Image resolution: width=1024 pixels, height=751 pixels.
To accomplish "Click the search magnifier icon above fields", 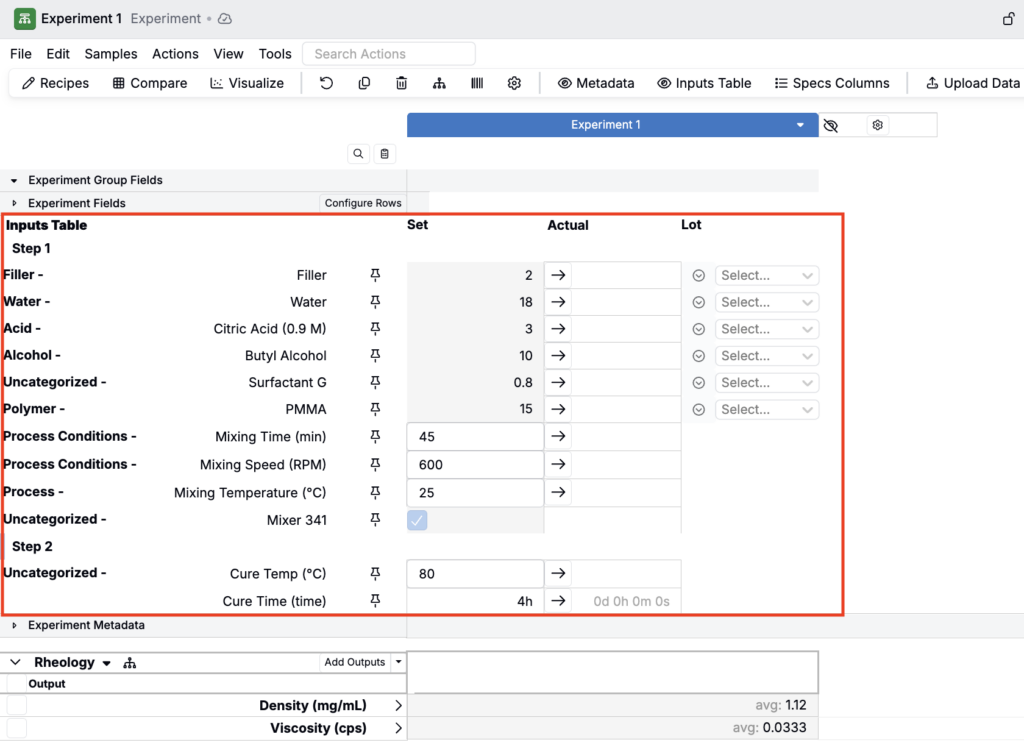I will pyautogui.click(x=358, y=154).
